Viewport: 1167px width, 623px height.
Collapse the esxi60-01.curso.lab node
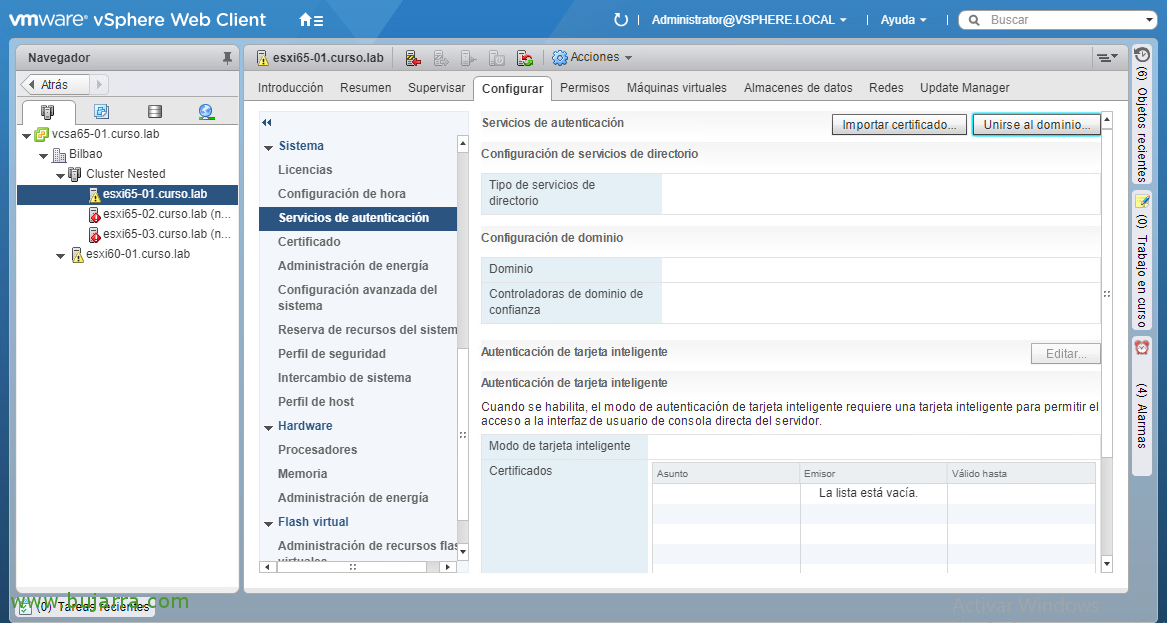pyautogui.click(x=60, y=255)
